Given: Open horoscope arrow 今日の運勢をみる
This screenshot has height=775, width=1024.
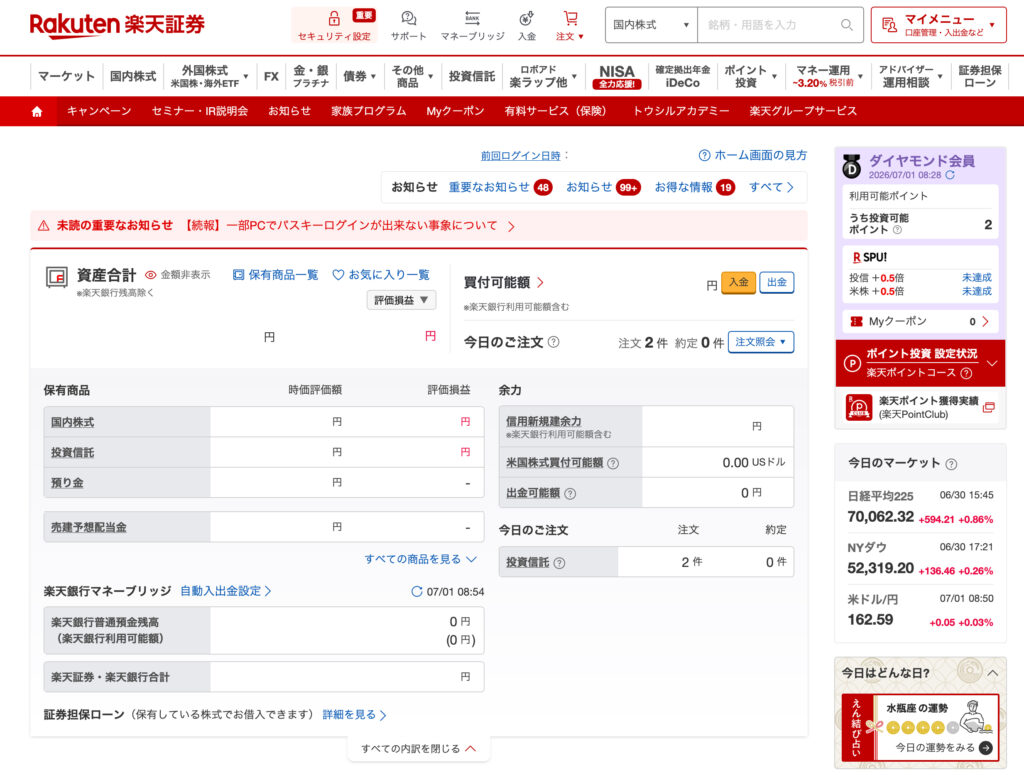Looking at the screenshot, I should point(986,748).
